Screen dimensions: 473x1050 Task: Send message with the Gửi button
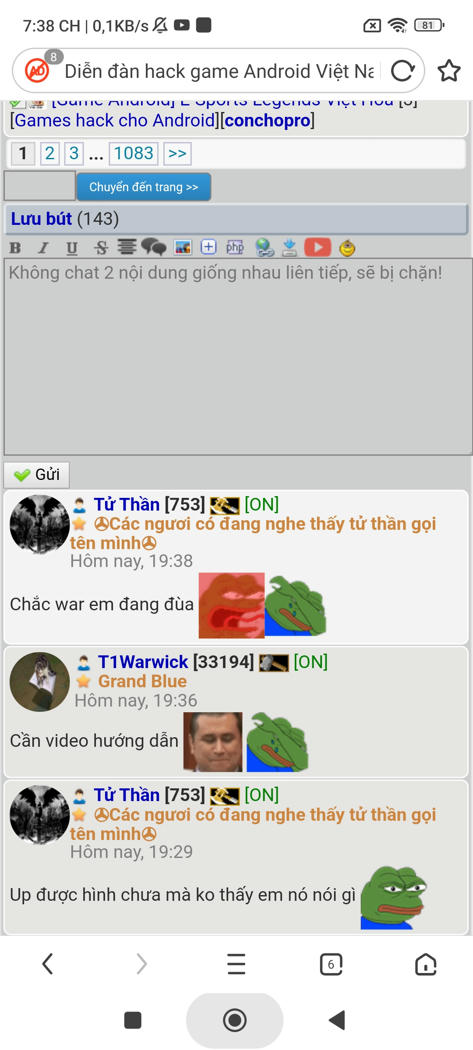[37, 475]
